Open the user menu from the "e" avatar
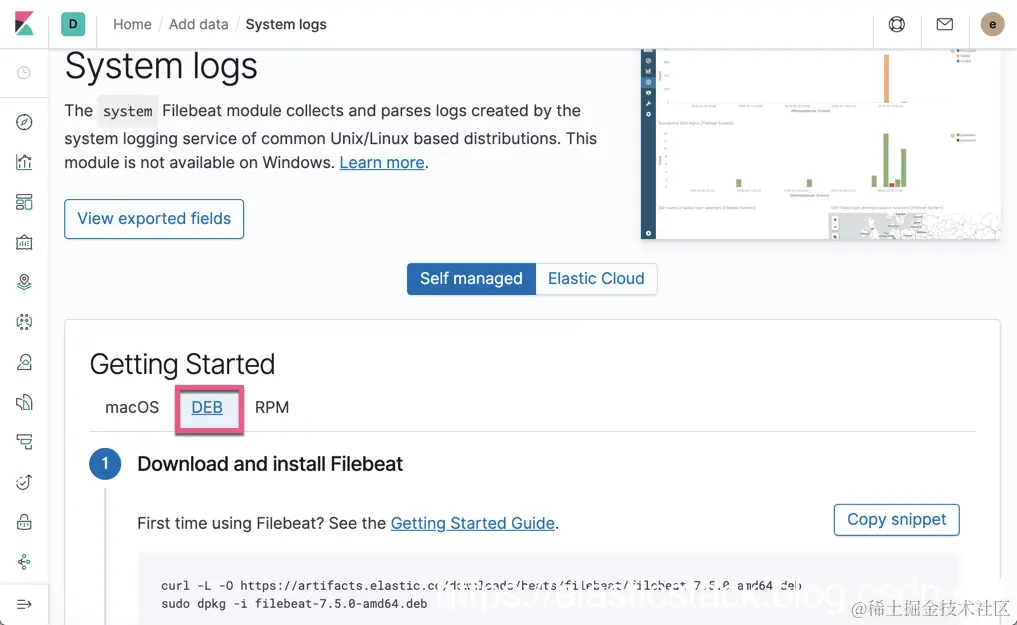The height and width of the screenshot is (625, 1017). tap(992, 24)
